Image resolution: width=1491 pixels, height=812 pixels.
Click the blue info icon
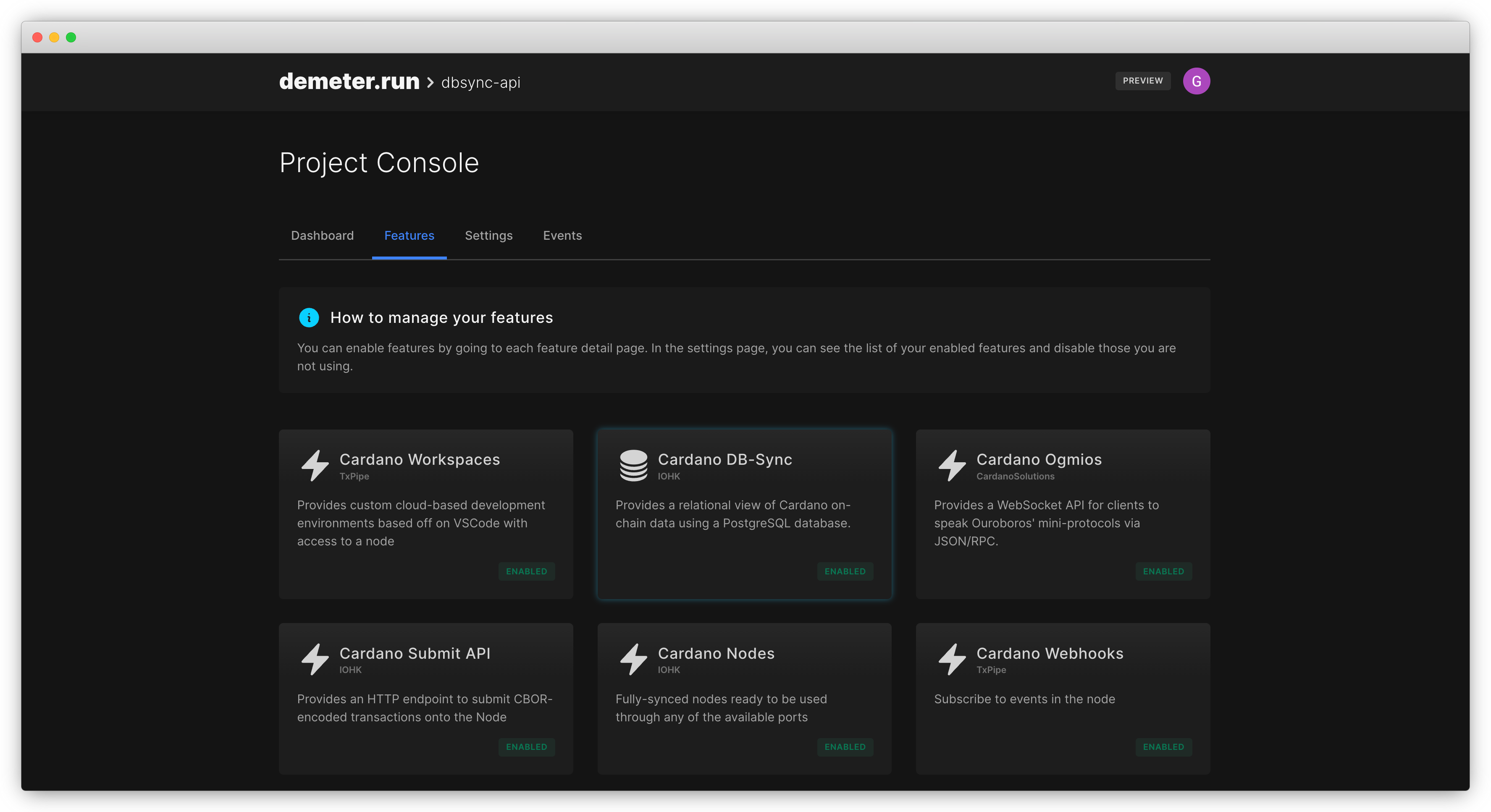[x=309, y=318]
